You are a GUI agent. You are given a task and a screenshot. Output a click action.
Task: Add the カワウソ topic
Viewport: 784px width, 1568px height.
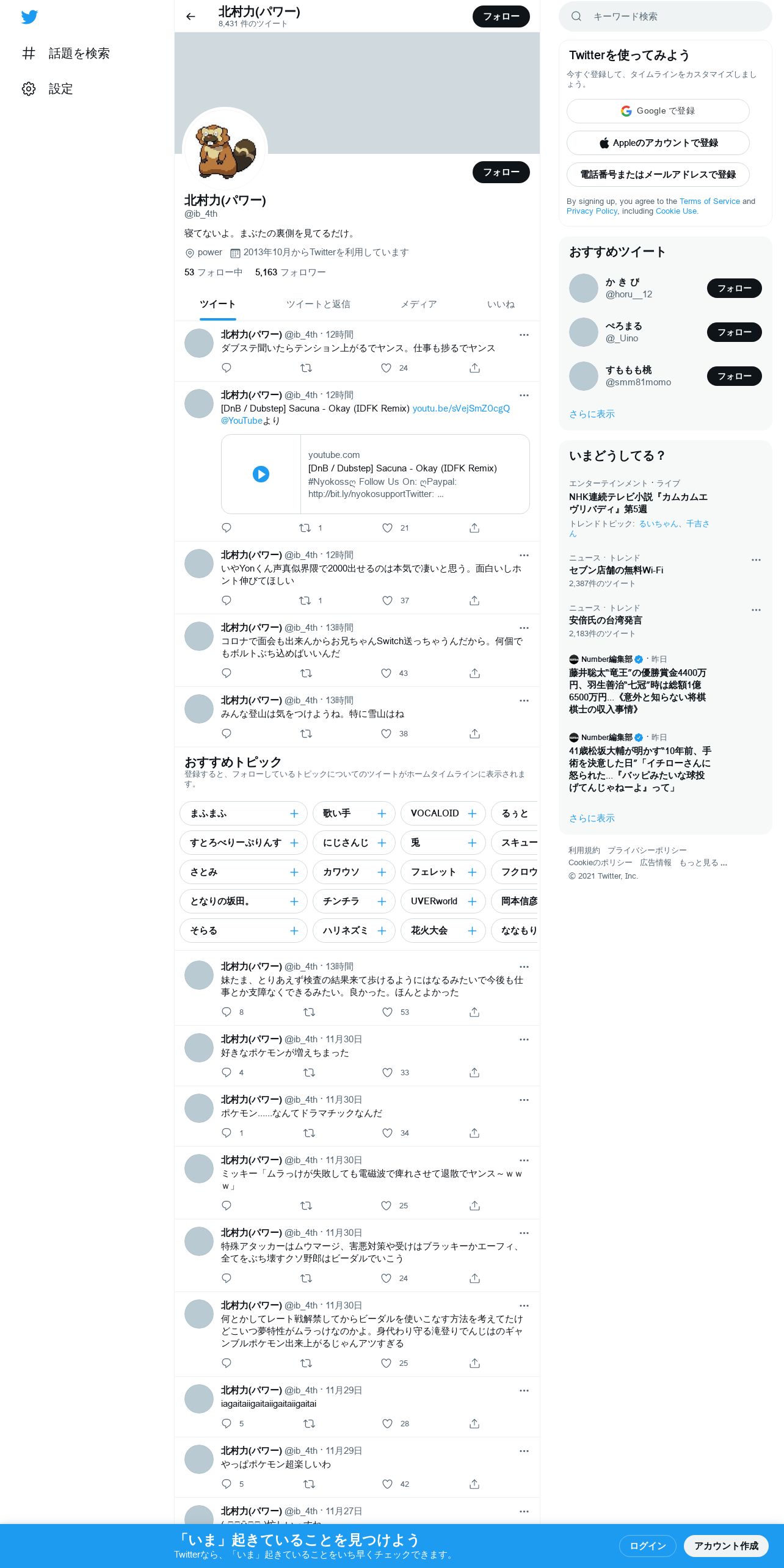coord(382,872)
